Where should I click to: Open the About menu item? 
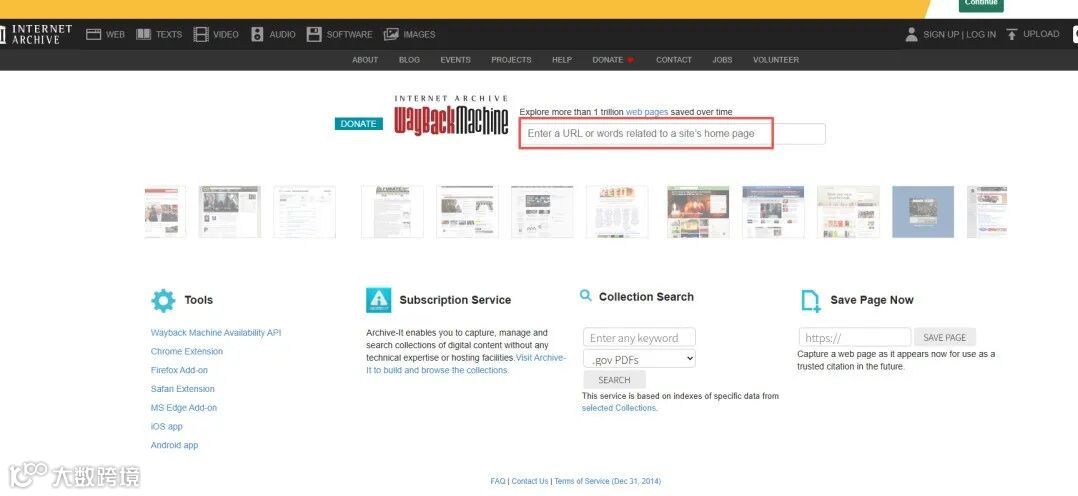(365, 60)
